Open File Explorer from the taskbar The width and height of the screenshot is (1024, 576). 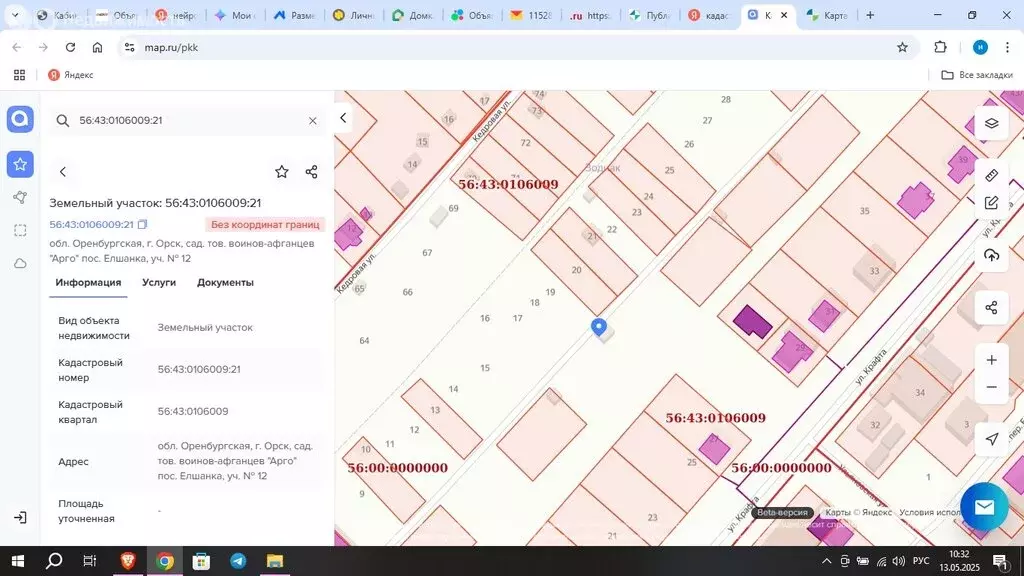(x=274, y=561)
